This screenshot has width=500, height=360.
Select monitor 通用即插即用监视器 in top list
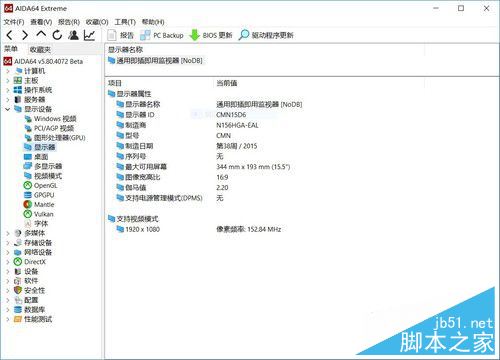[155, 61]
